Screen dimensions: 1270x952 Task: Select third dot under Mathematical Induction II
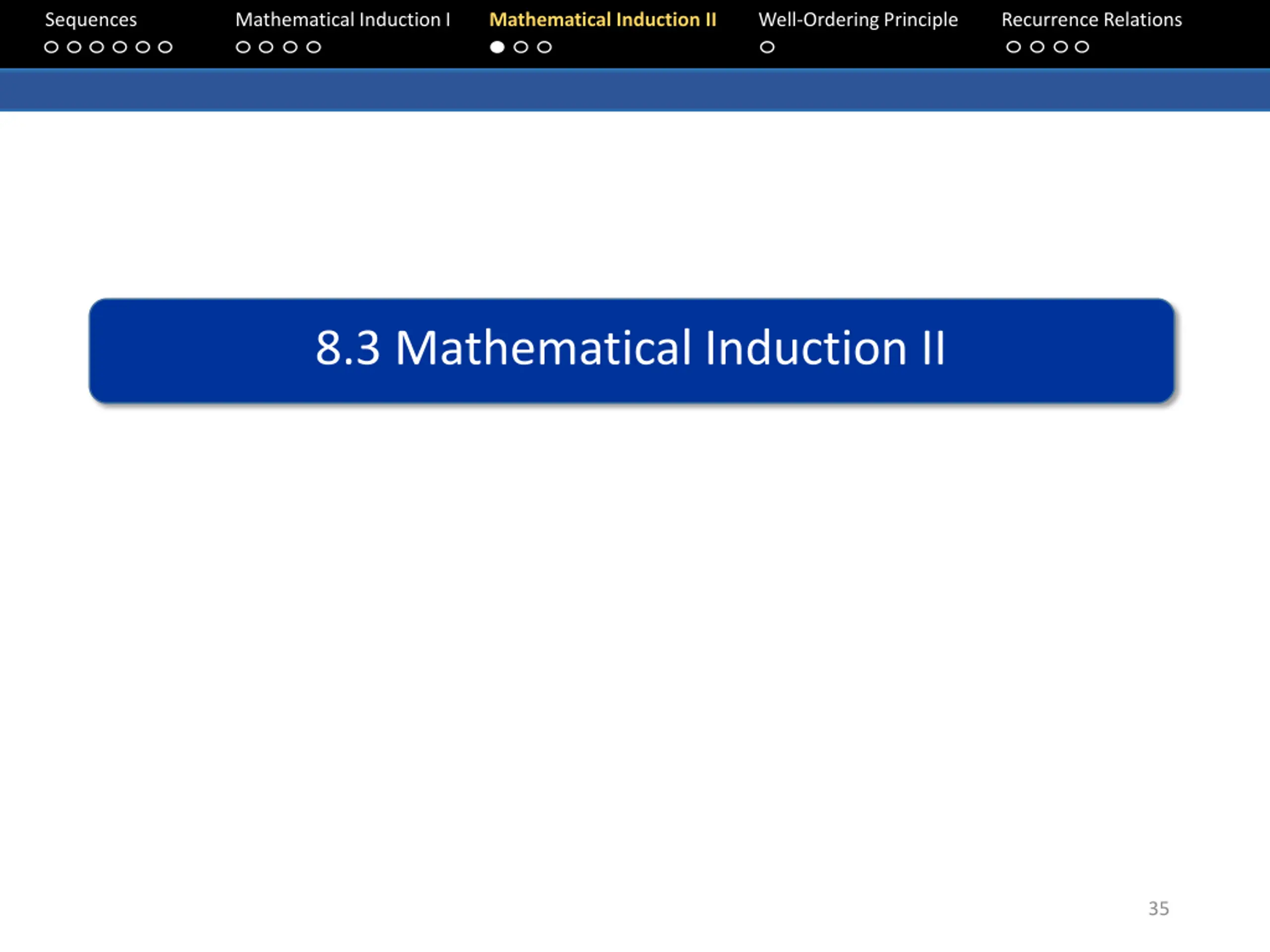(x=544, y=47)
